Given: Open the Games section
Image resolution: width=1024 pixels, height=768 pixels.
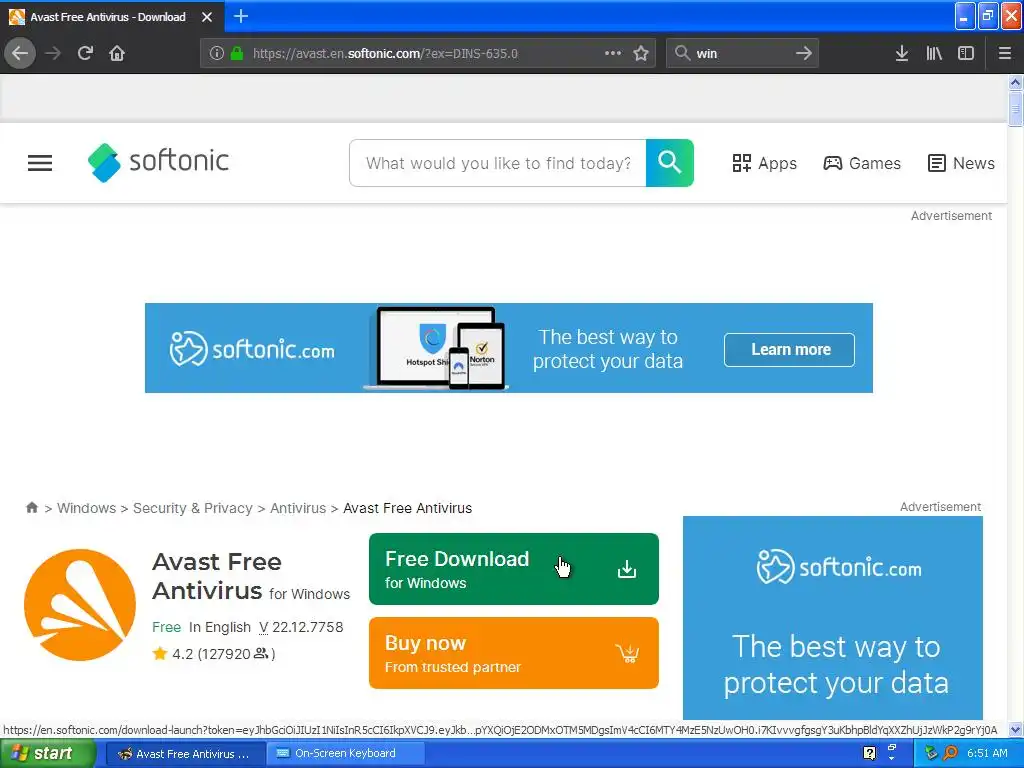Looking at the screenshot, I should pos(862,163).
